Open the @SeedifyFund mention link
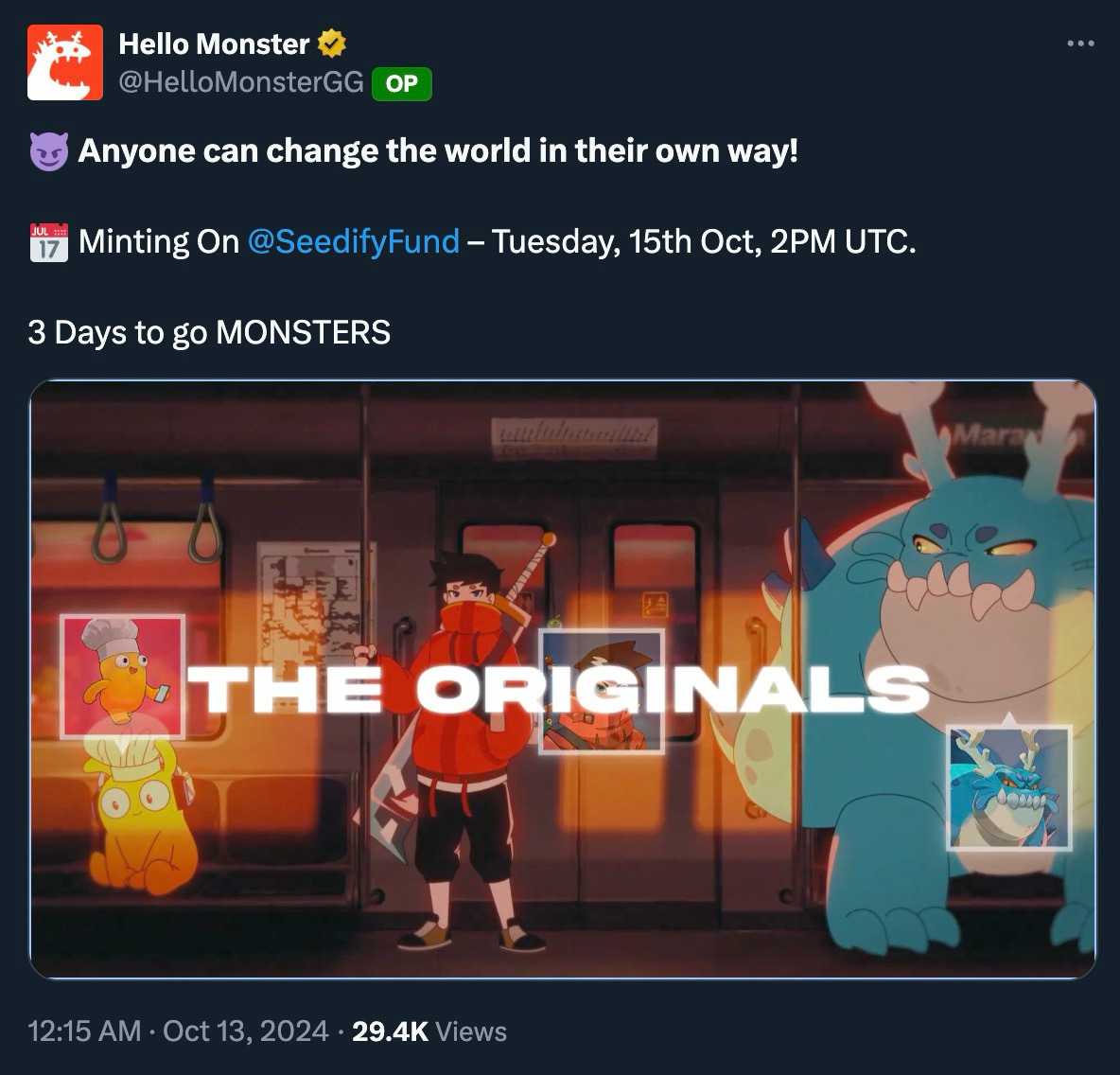This screenshot has width=1120, height=1075. [353, 241]
